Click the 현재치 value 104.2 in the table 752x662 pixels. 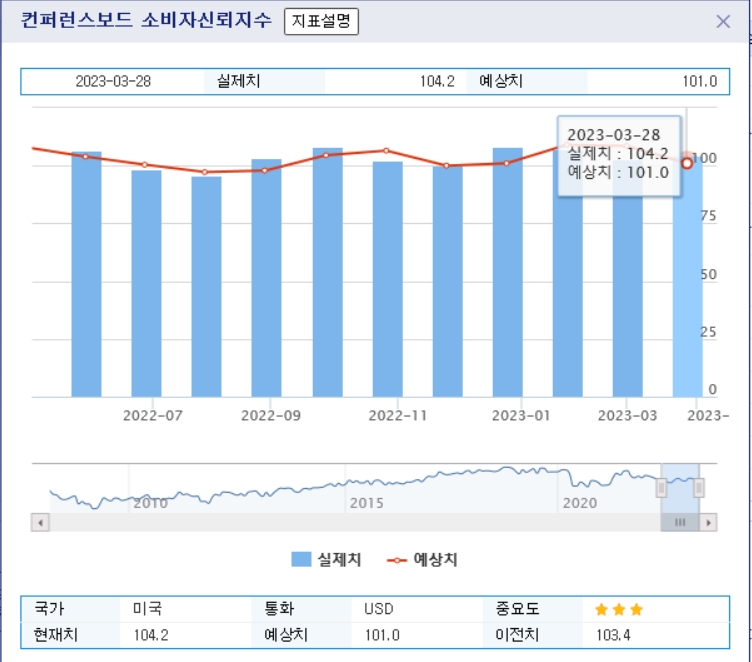click(x=151, y=635)
